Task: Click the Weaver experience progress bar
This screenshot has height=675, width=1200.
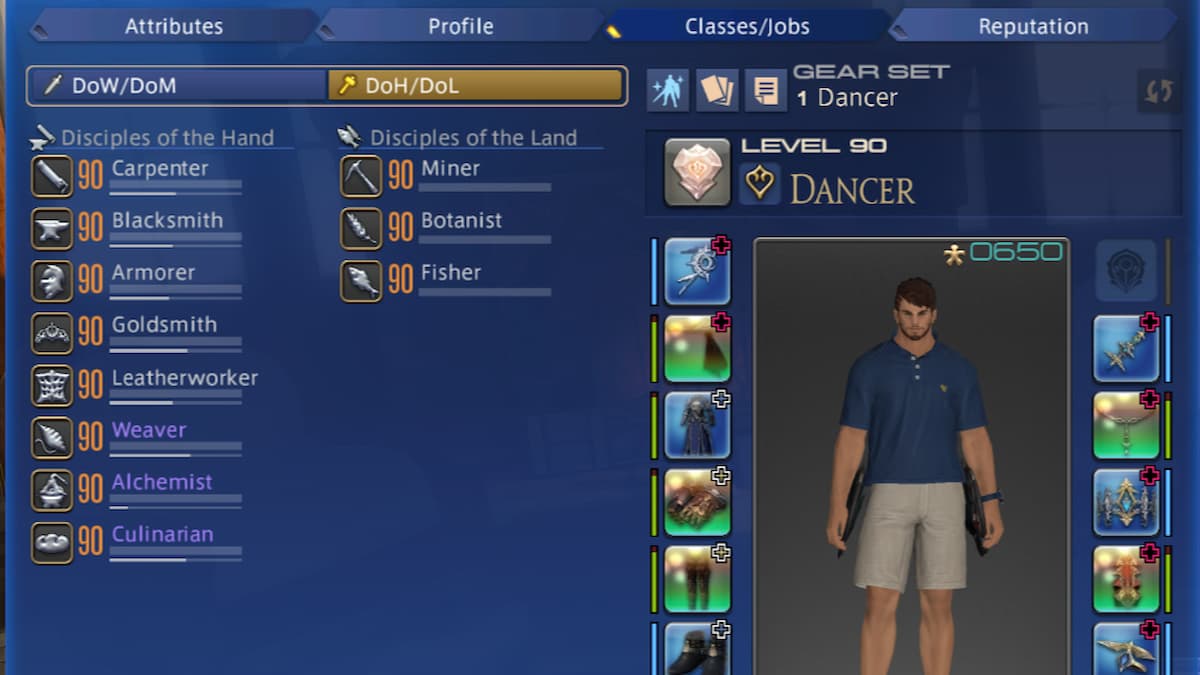Action: [x=176, y=453]
